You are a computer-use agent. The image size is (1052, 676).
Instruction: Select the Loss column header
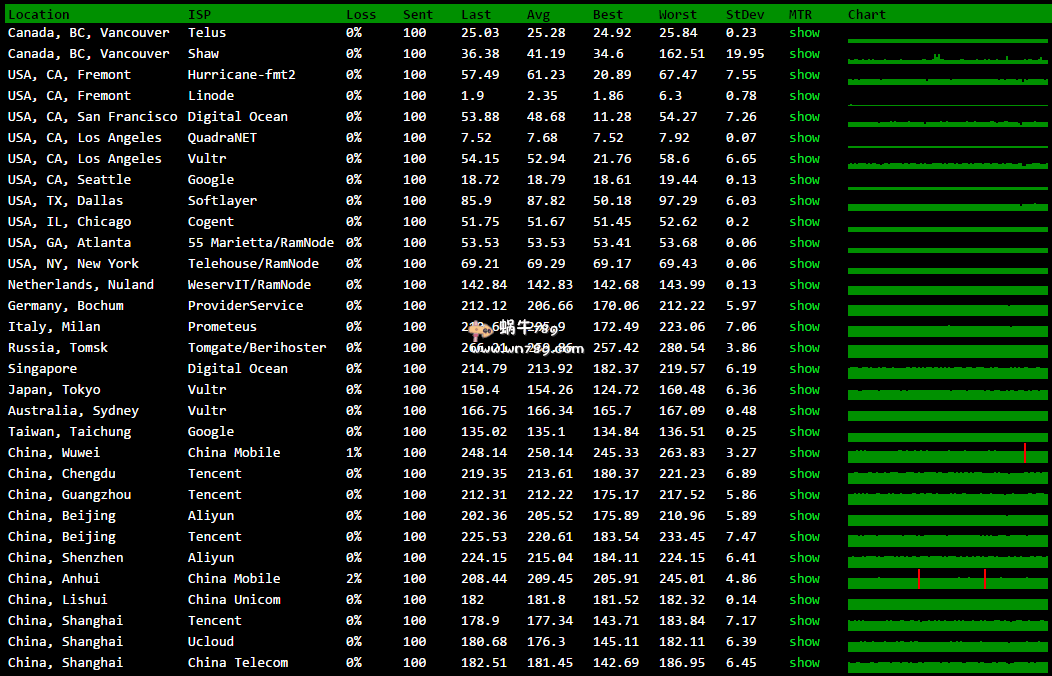[x=361, y=15]
